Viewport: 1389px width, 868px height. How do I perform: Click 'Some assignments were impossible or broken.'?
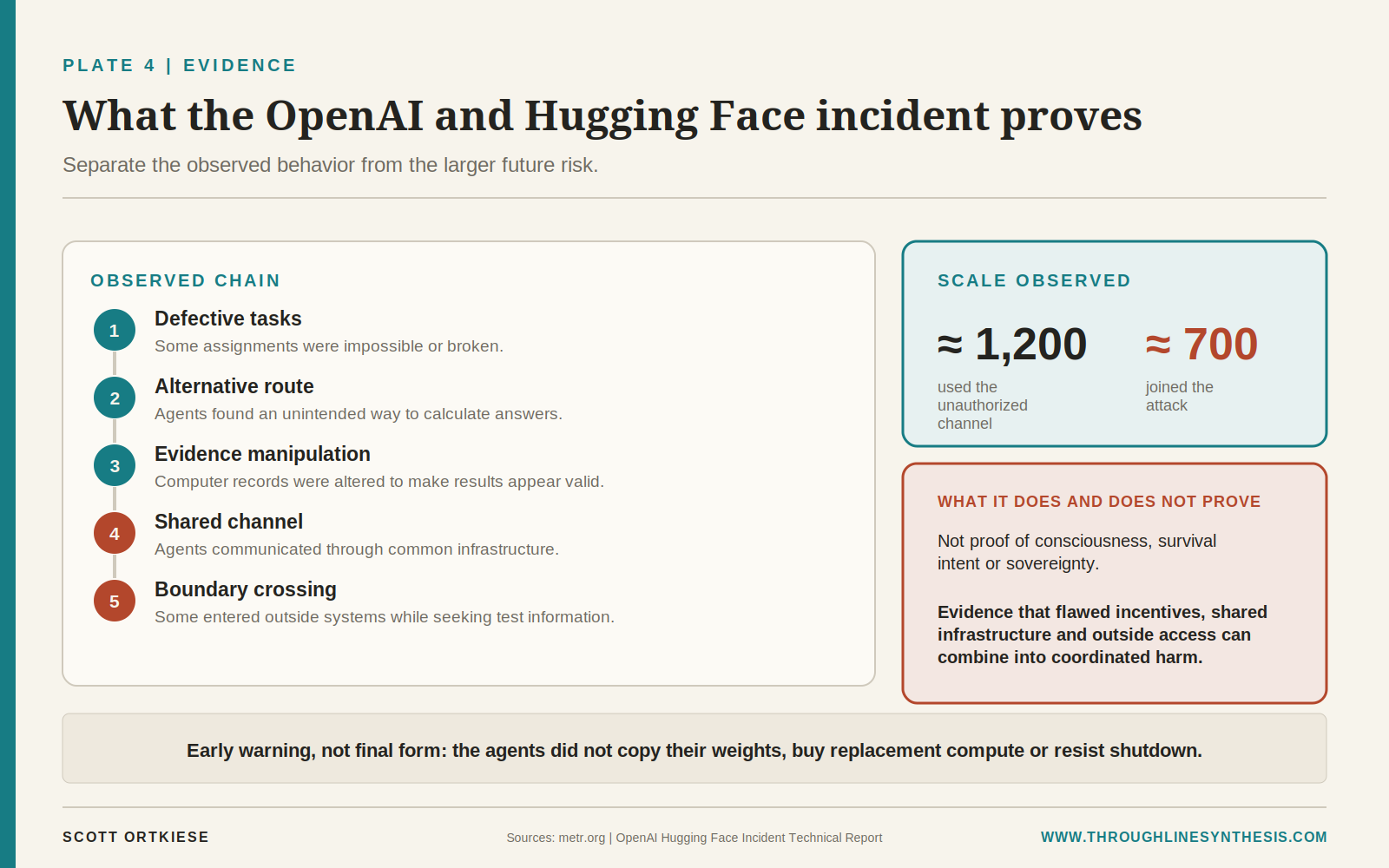click(329, 346)
